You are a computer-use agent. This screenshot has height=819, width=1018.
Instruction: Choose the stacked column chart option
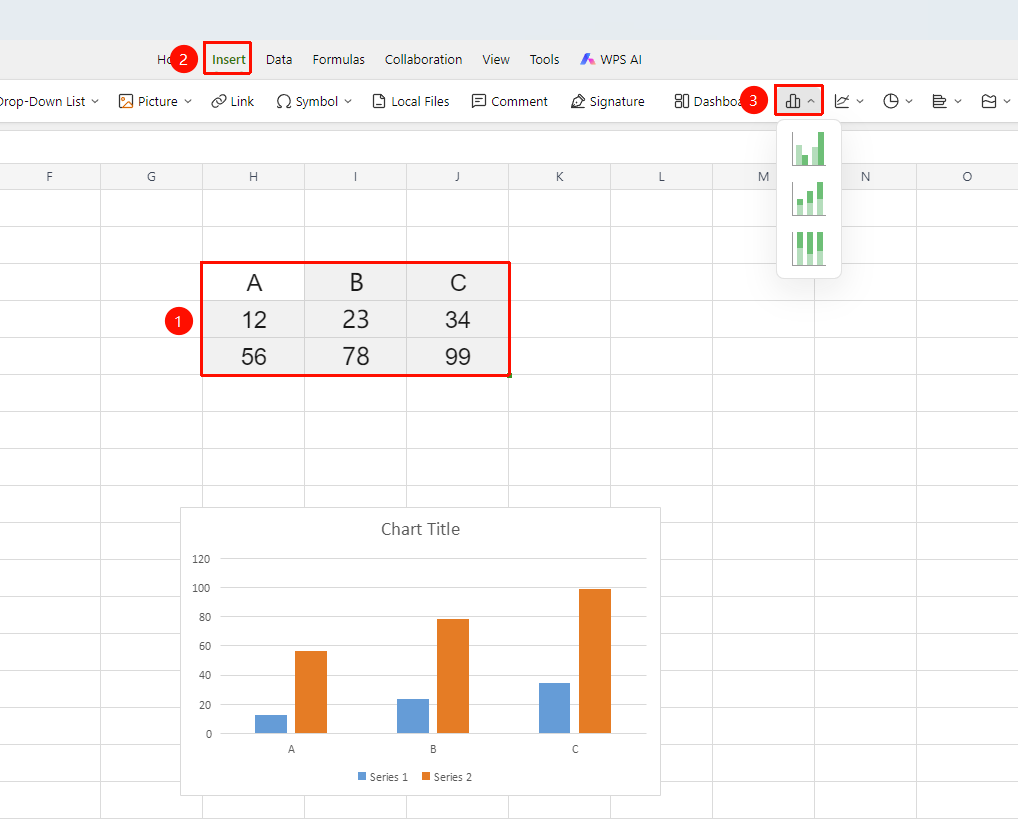point(808,199)
